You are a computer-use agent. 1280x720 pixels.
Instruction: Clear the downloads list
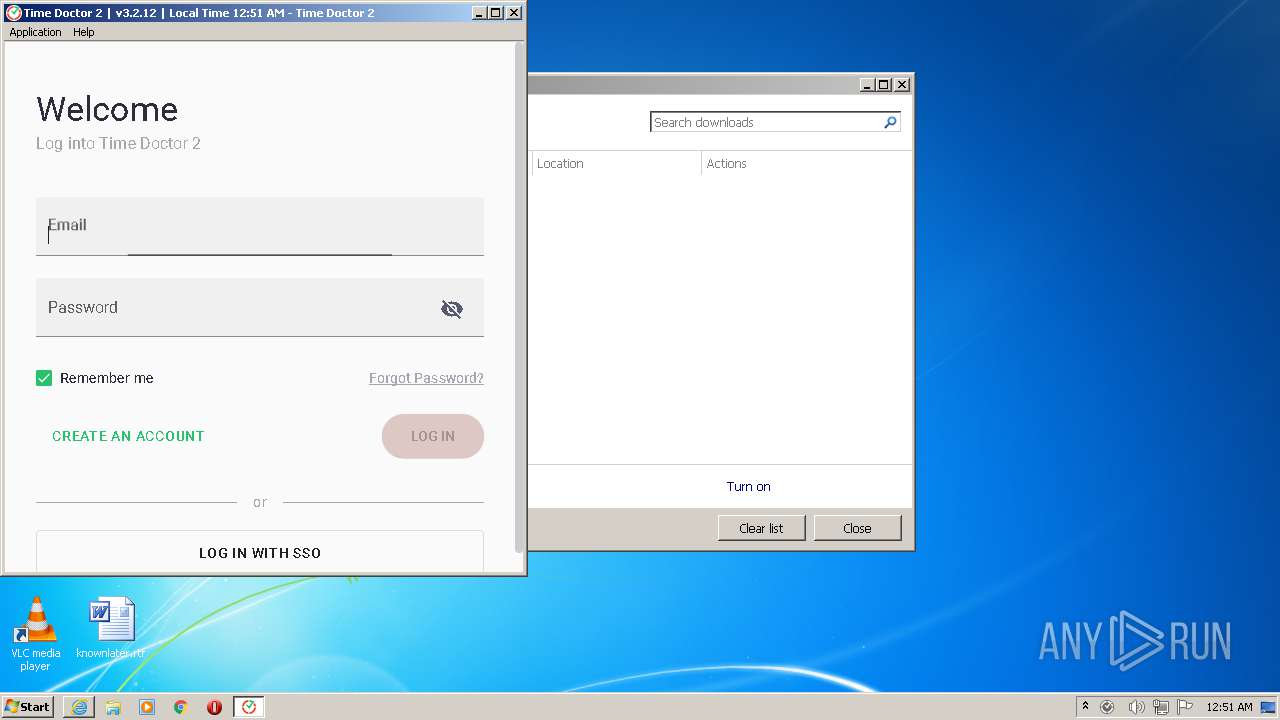pos(761,528)
